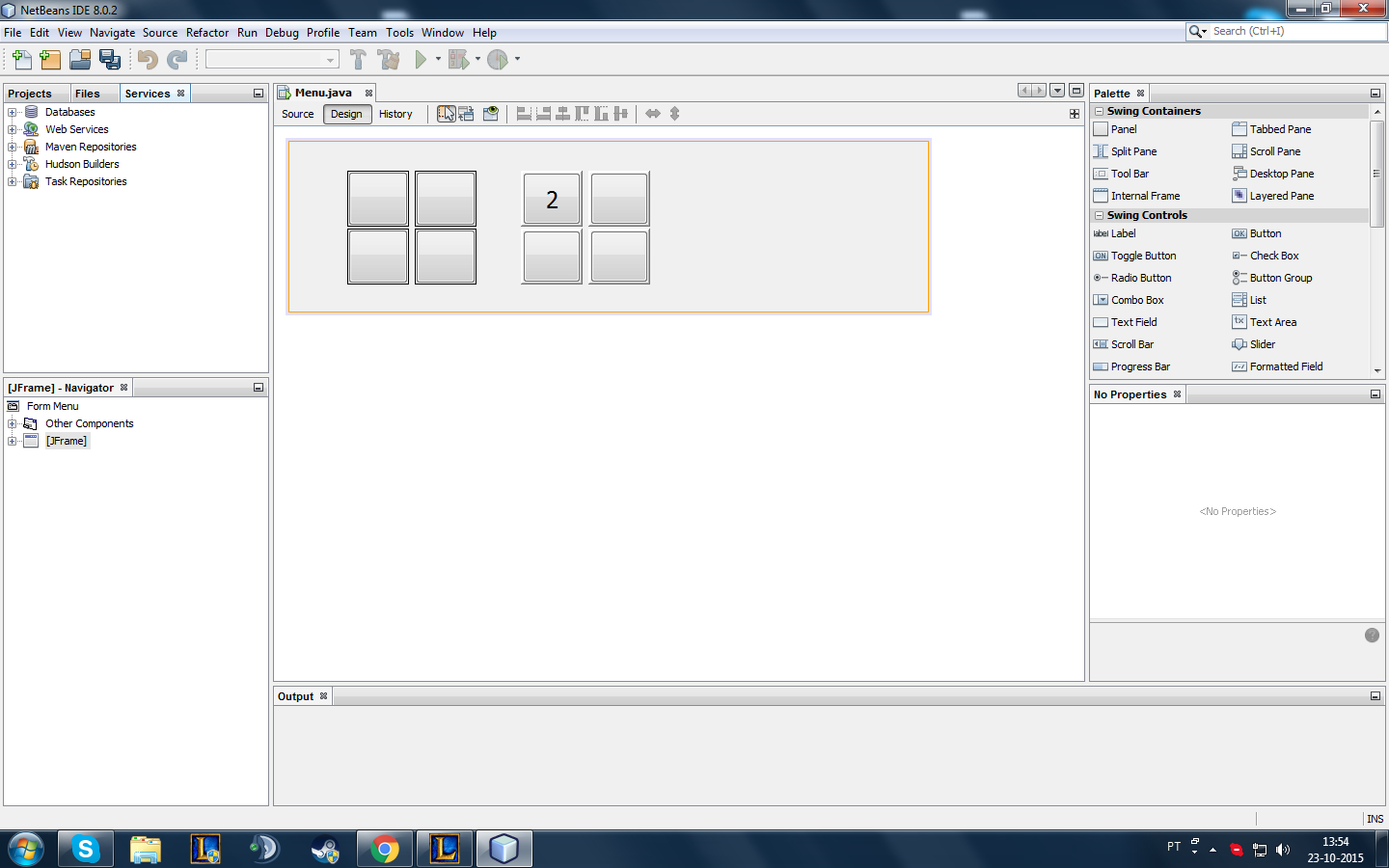
Task: Toggle Selection Mode in the designer toolbar
Action: 446,114
